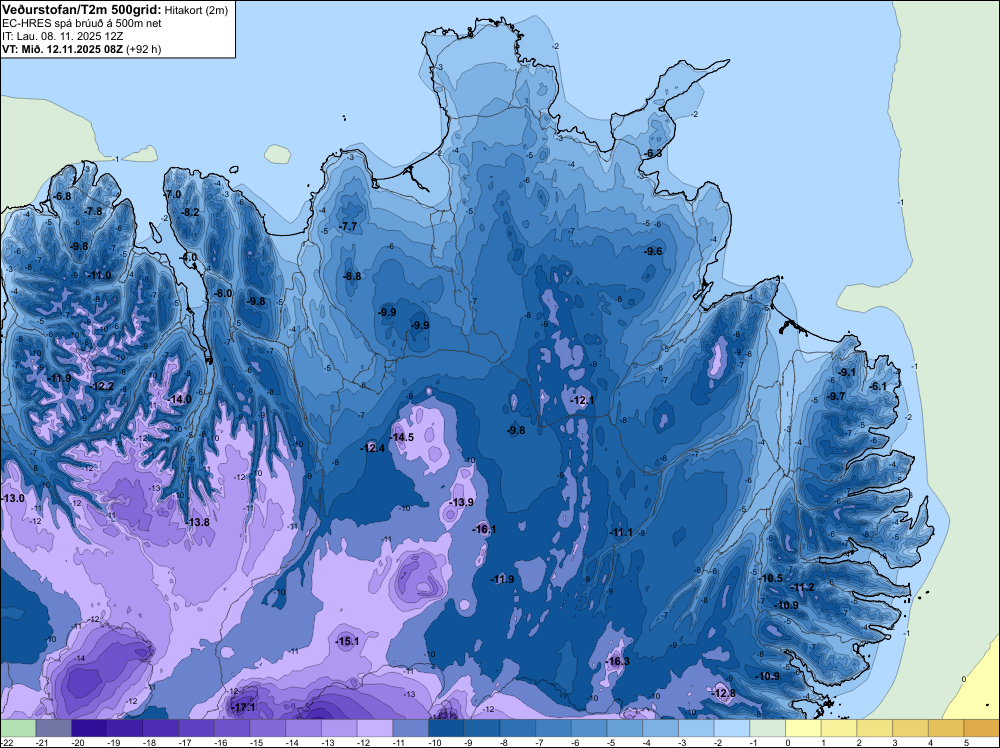
Task: Select the -12.4 temperature label
Action: pos(372,448)
